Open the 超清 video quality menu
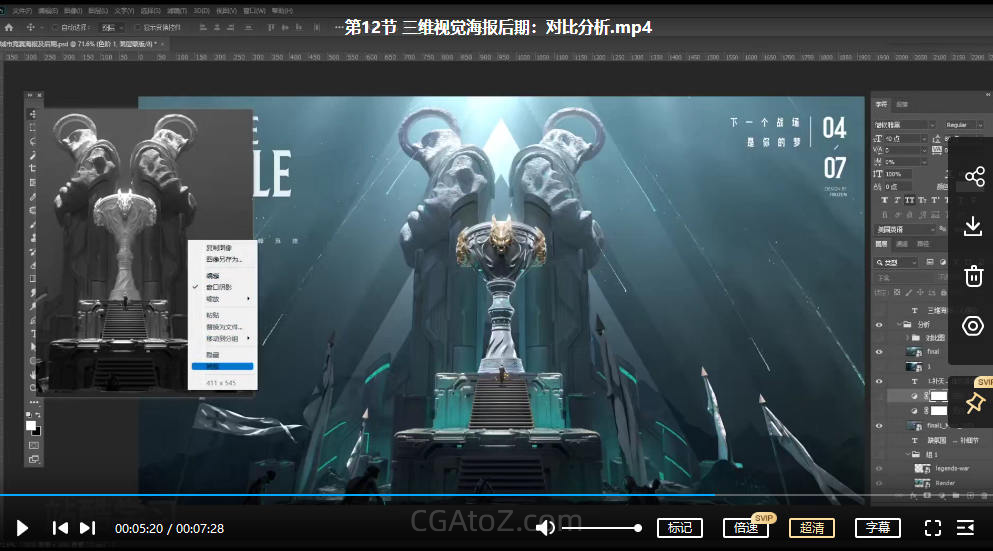Image resolution: width=993 pixels, height=551 pixels. [811, 528]
